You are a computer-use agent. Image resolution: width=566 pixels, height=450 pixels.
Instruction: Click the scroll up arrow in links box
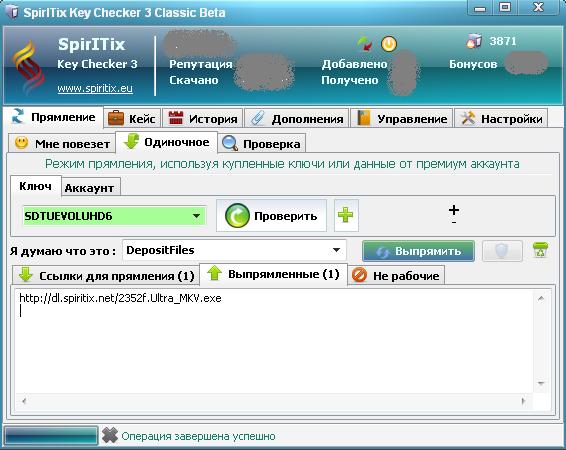[x=541, y=298]
